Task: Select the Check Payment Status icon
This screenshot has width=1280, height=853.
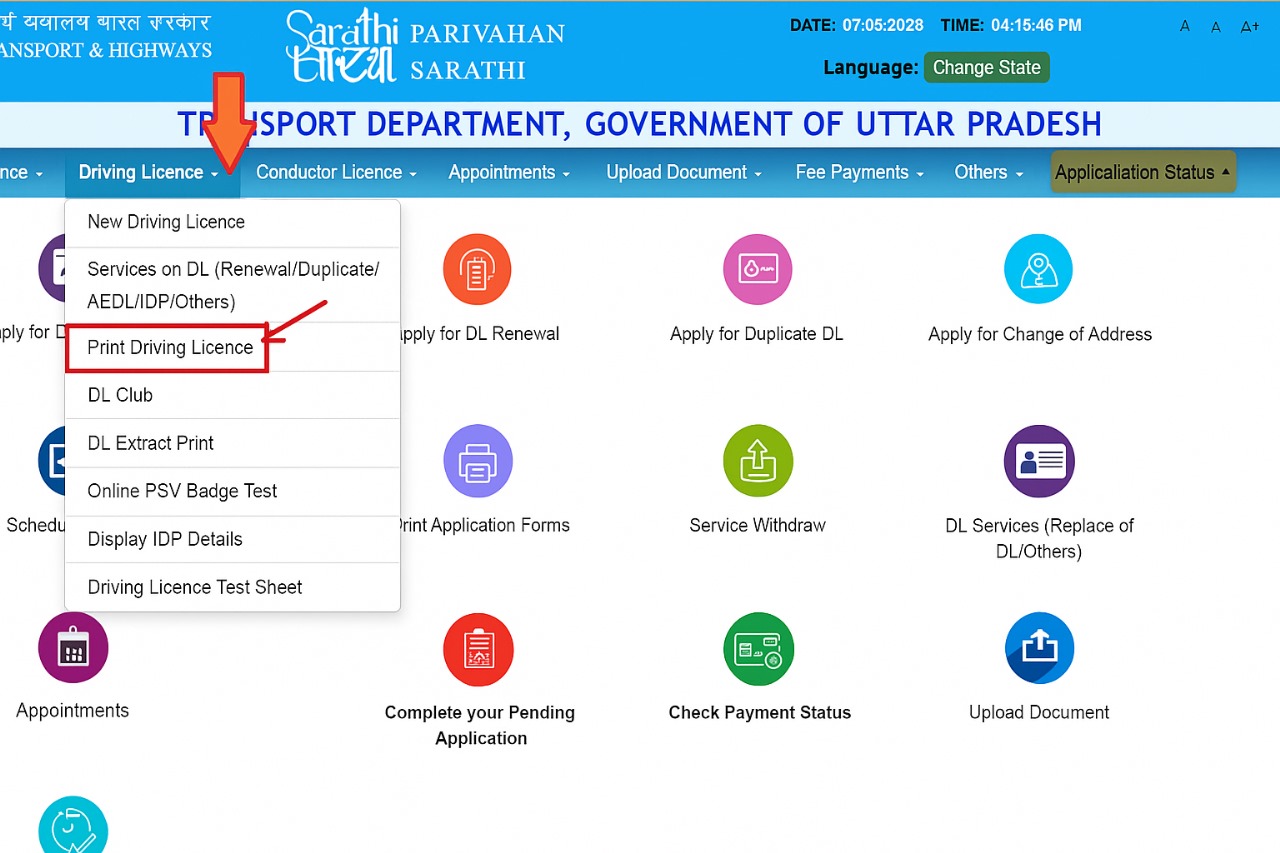Action: [758, 649]
